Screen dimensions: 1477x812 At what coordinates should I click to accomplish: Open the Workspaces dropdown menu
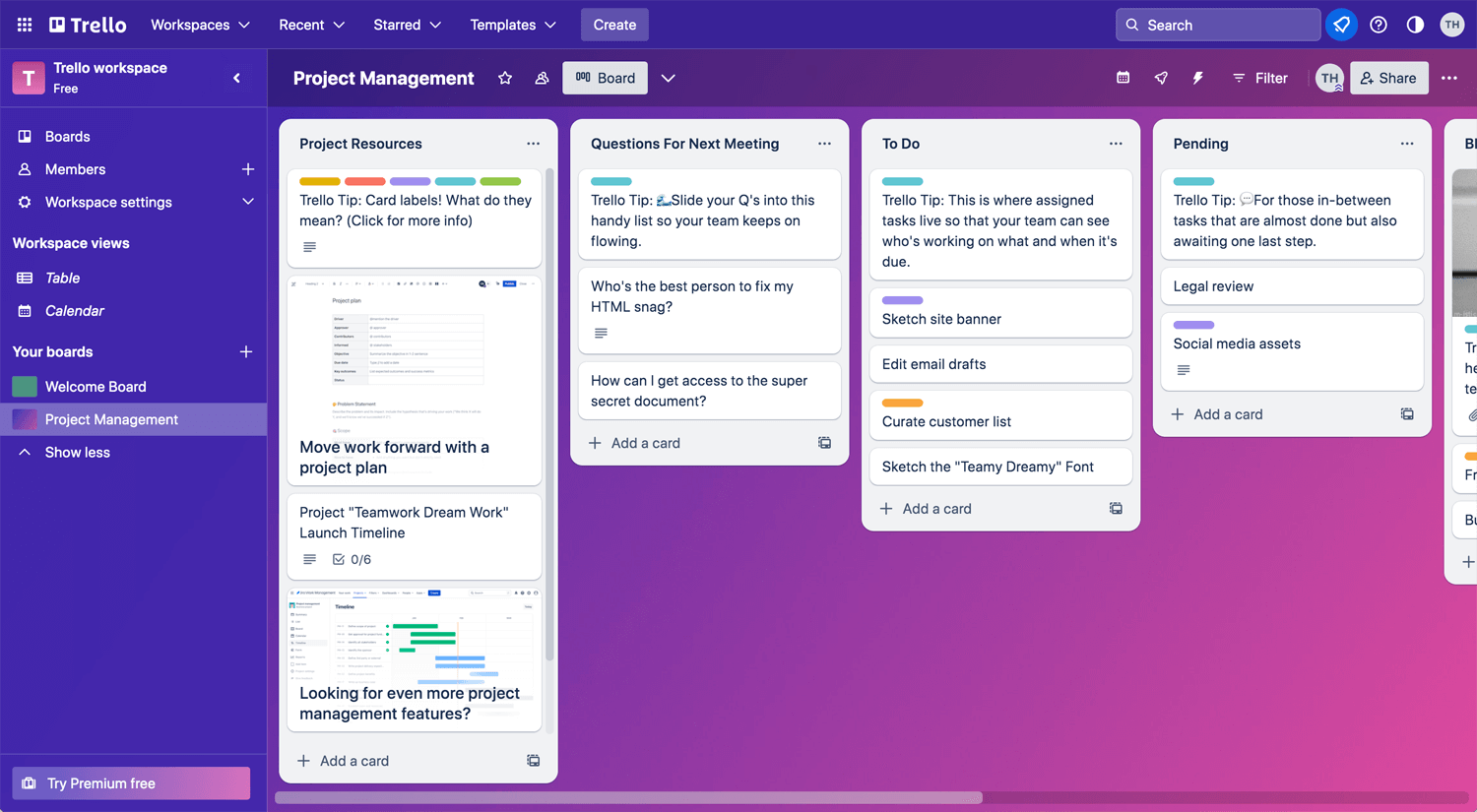(201, 25)
